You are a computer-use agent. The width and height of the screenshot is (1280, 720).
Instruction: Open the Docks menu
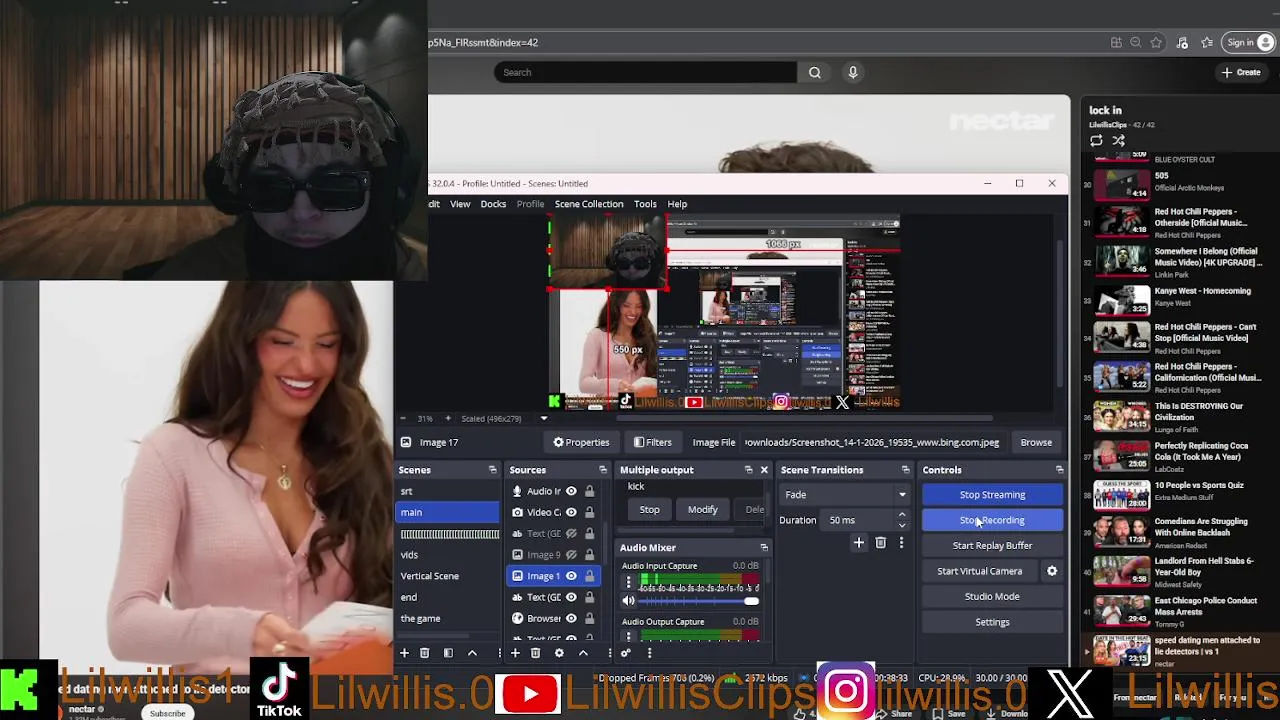point(493,204)
